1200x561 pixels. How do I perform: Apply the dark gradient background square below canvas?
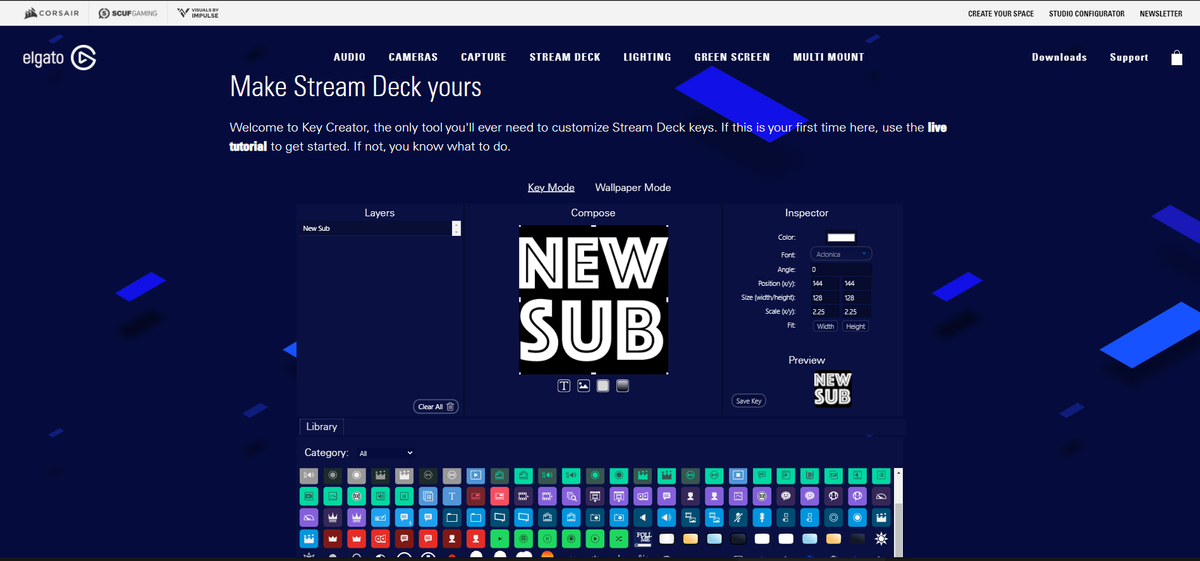coord(622,386)
